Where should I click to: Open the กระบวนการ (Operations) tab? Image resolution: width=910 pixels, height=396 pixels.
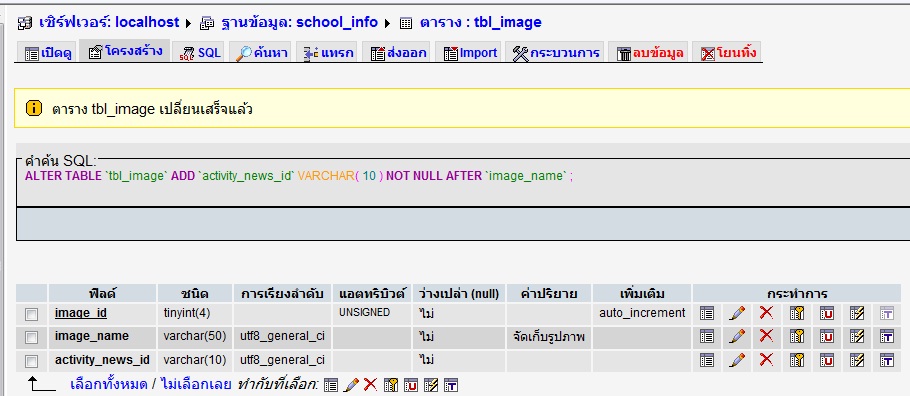555,53
